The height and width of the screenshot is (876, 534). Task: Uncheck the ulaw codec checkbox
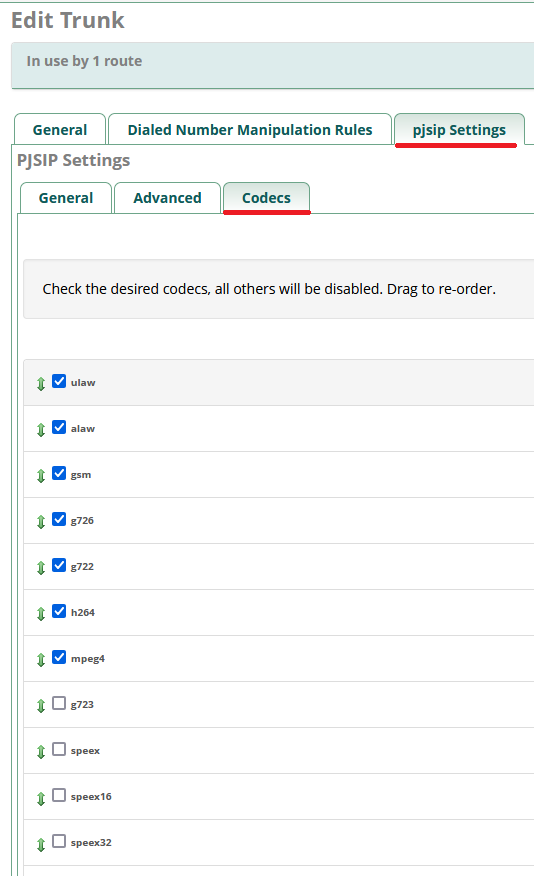click(59, 381)
